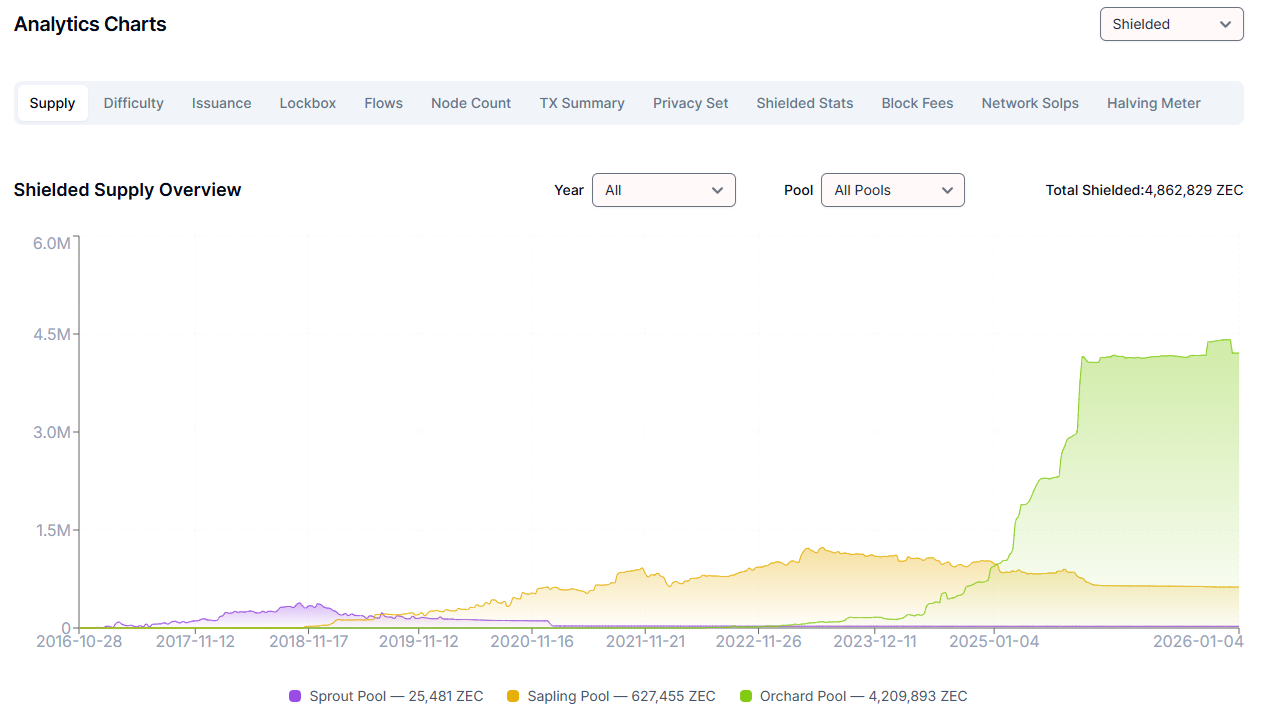
Task: Click the chevron arrow in the Year dropdown
Action: pos(717,190)
